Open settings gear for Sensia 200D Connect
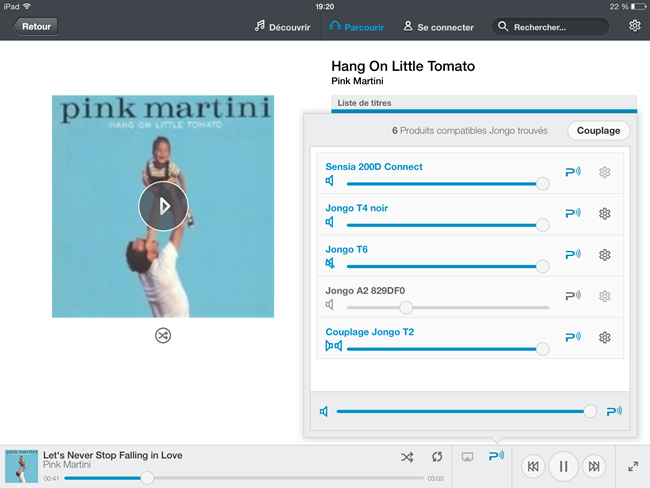Viewport: 650px width, 488px height. coord(605,172)
